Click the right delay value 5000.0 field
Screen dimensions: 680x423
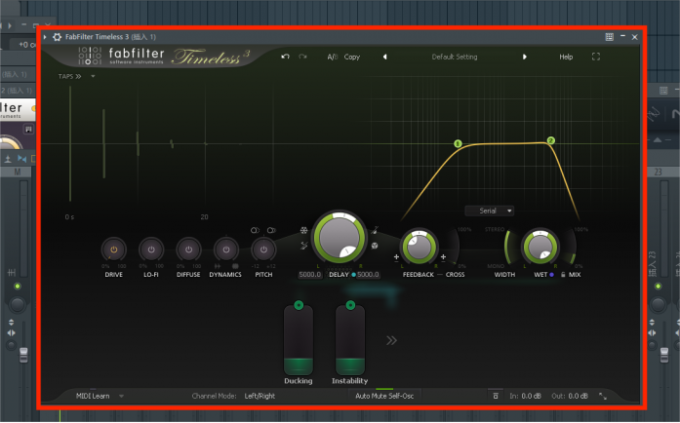[368, 275]
